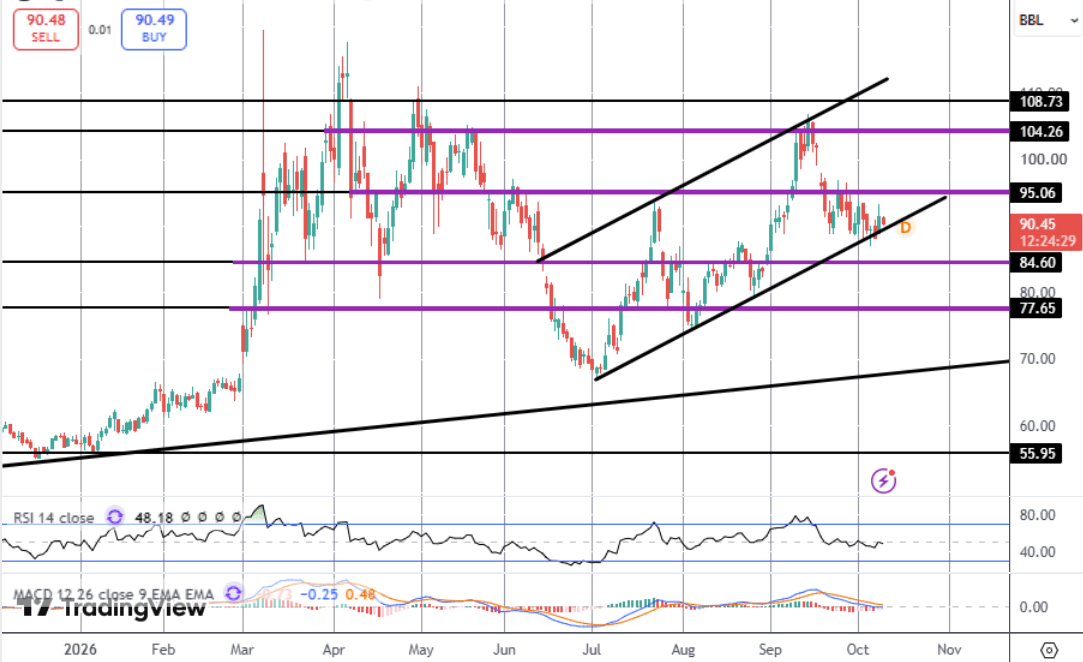Select the 108.73 price level label

(x=1041, y=102)
